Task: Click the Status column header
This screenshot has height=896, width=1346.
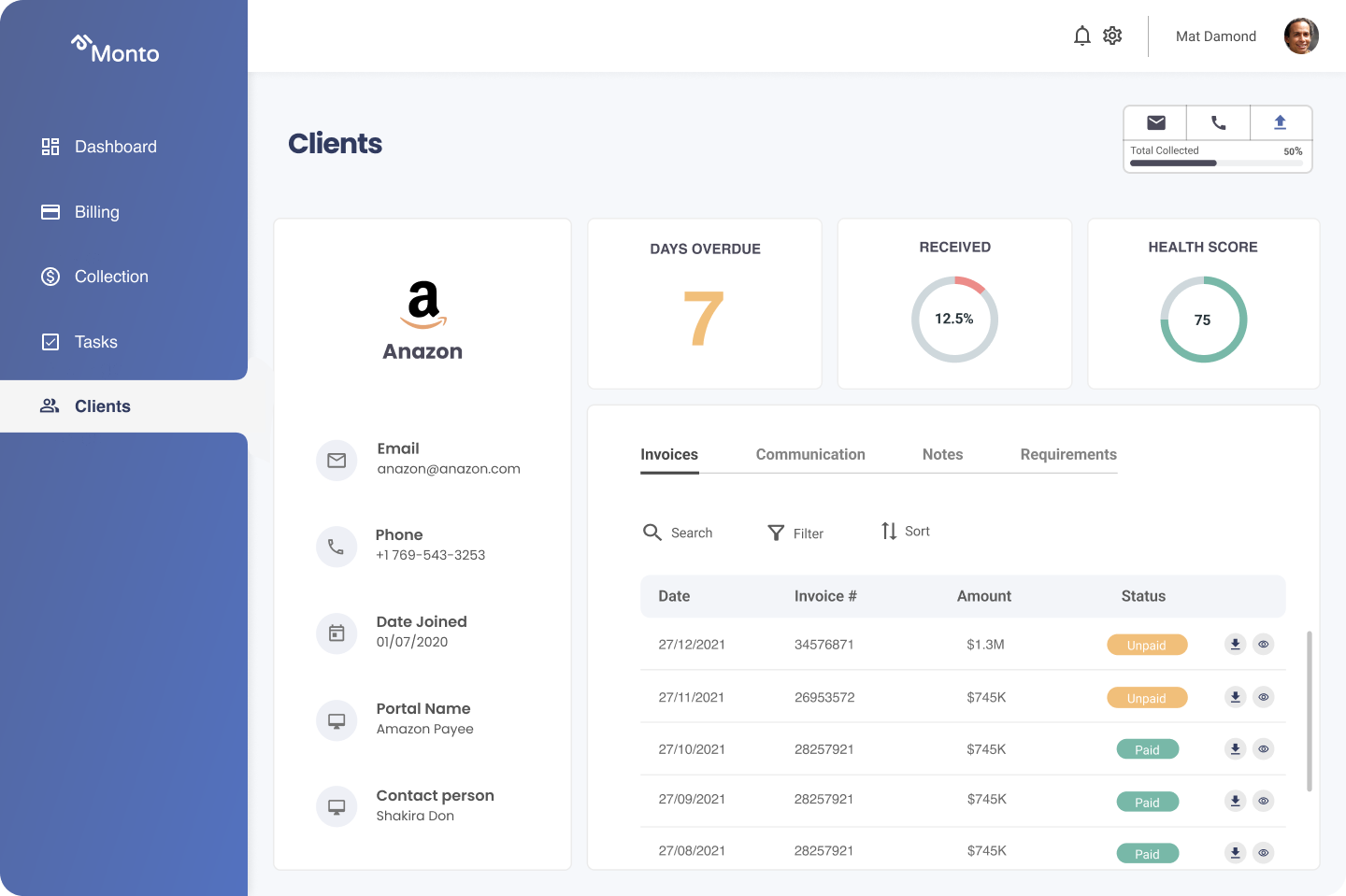Action: tap(1143, 596)
